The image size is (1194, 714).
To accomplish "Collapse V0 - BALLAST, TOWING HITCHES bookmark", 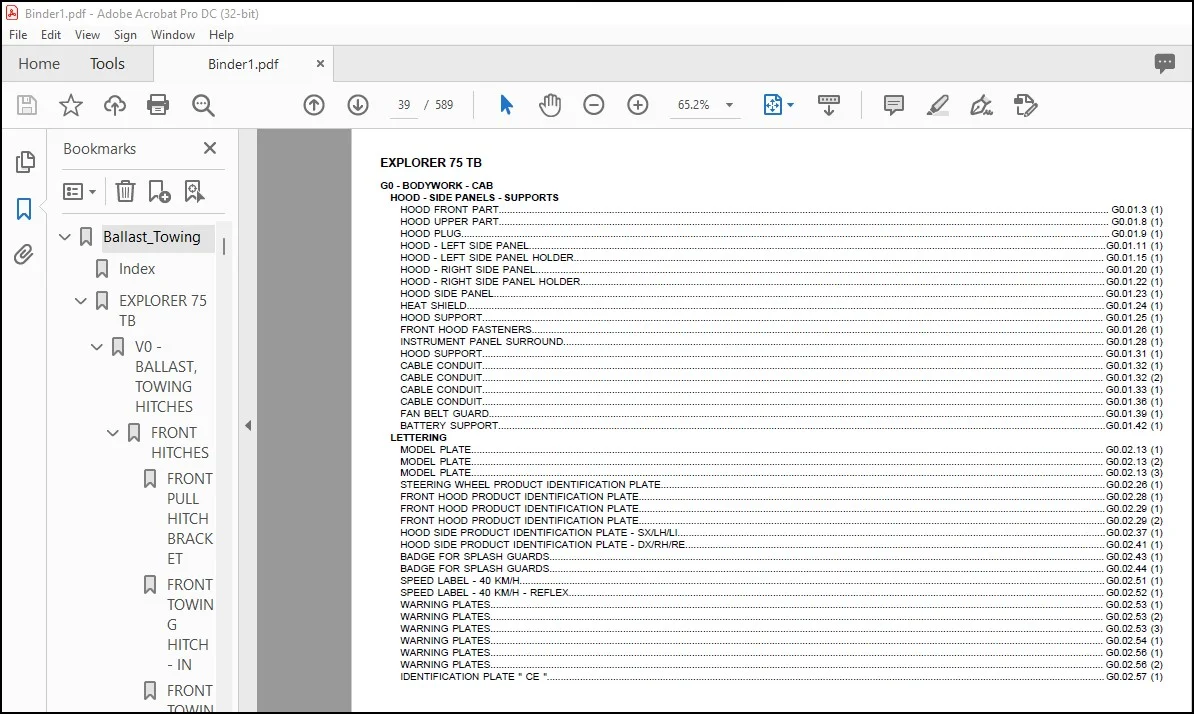I will pyautogui.click(x=97, y=347).
